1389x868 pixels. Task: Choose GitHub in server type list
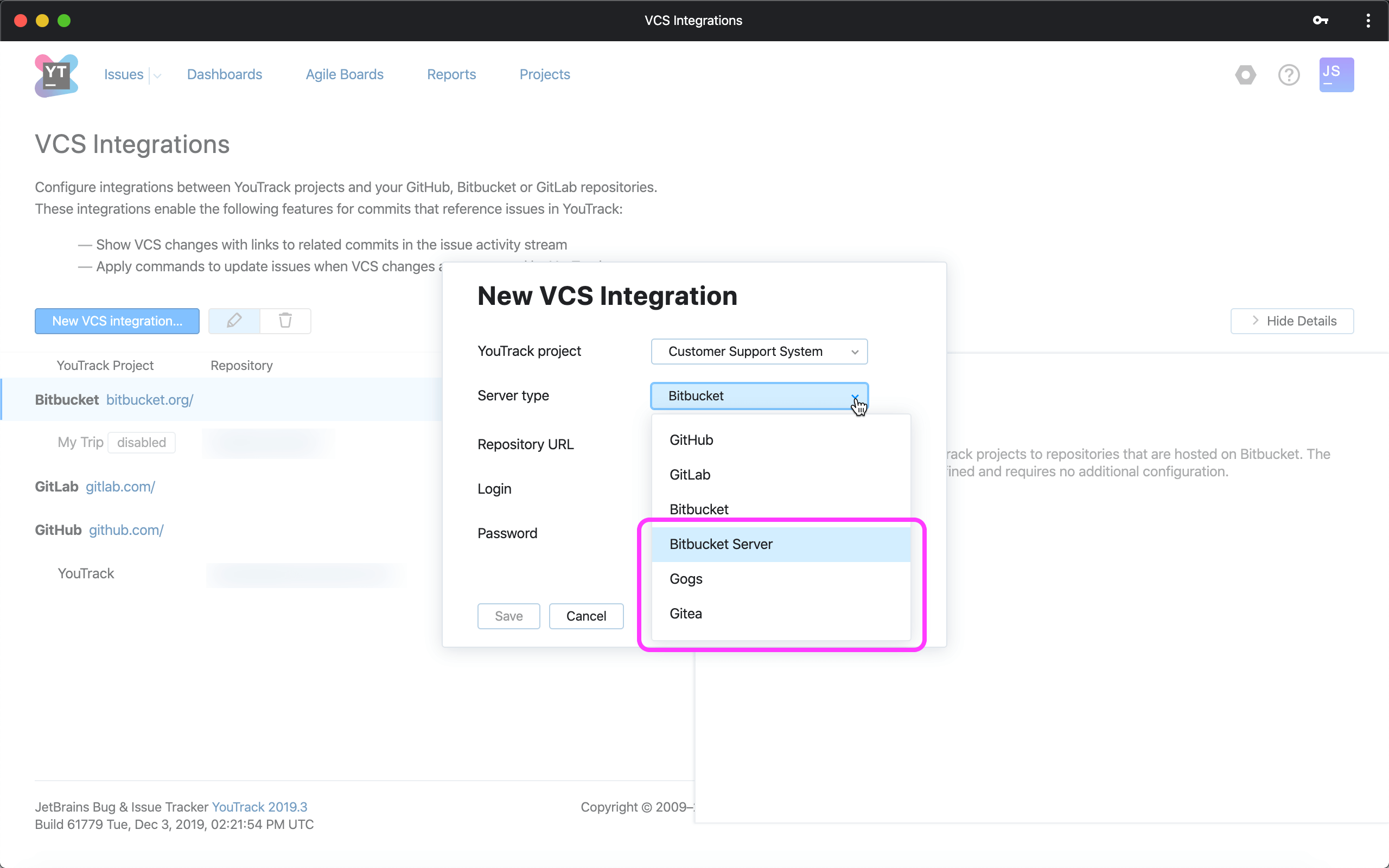(691, 440)
